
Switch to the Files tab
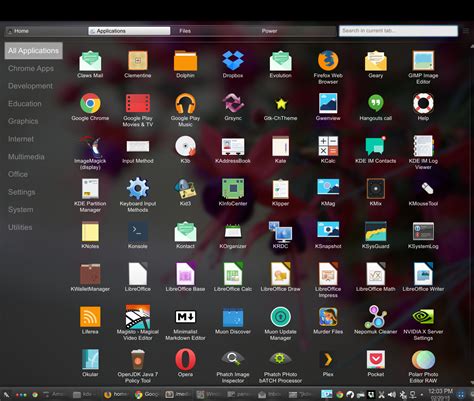click(185, 31)
